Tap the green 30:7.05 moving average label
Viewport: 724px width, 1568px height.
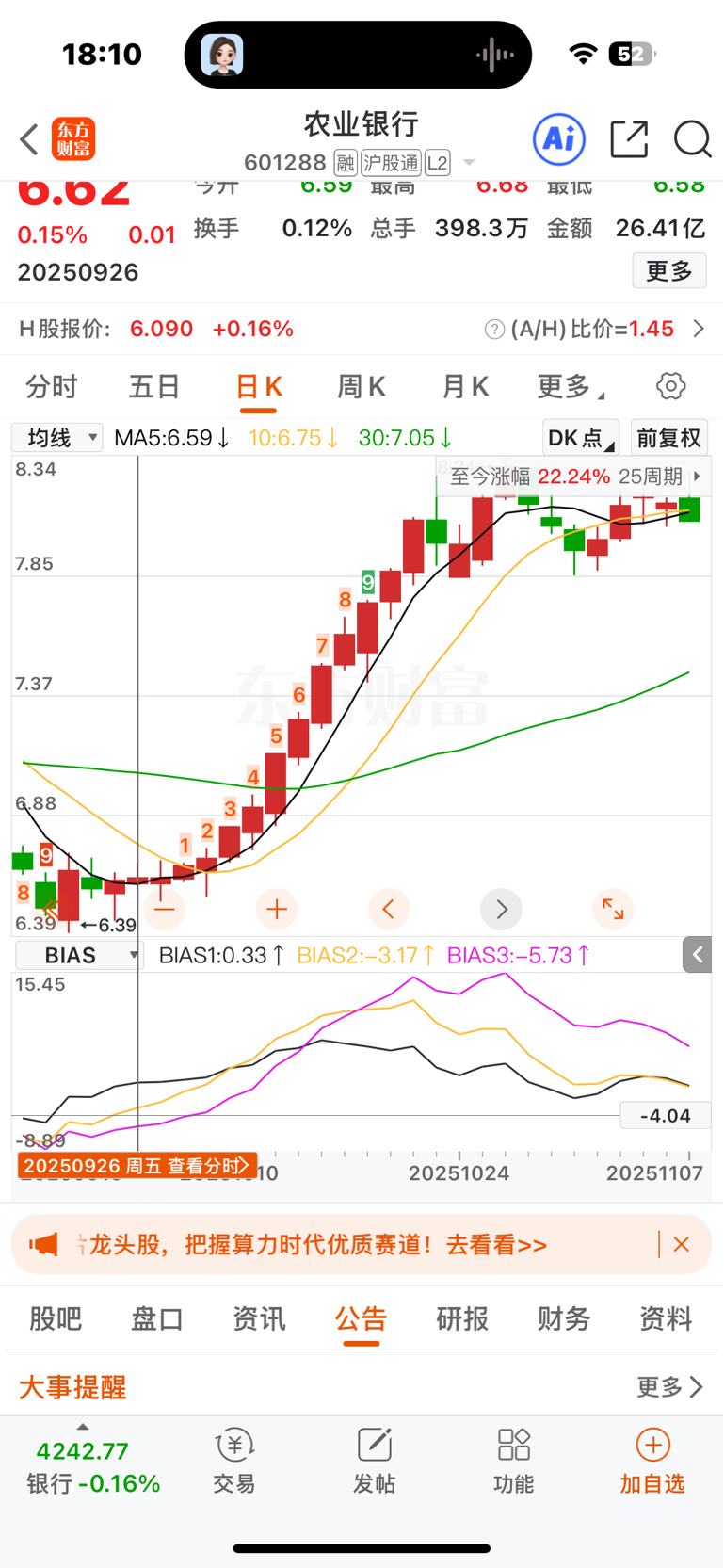(405, 438)
